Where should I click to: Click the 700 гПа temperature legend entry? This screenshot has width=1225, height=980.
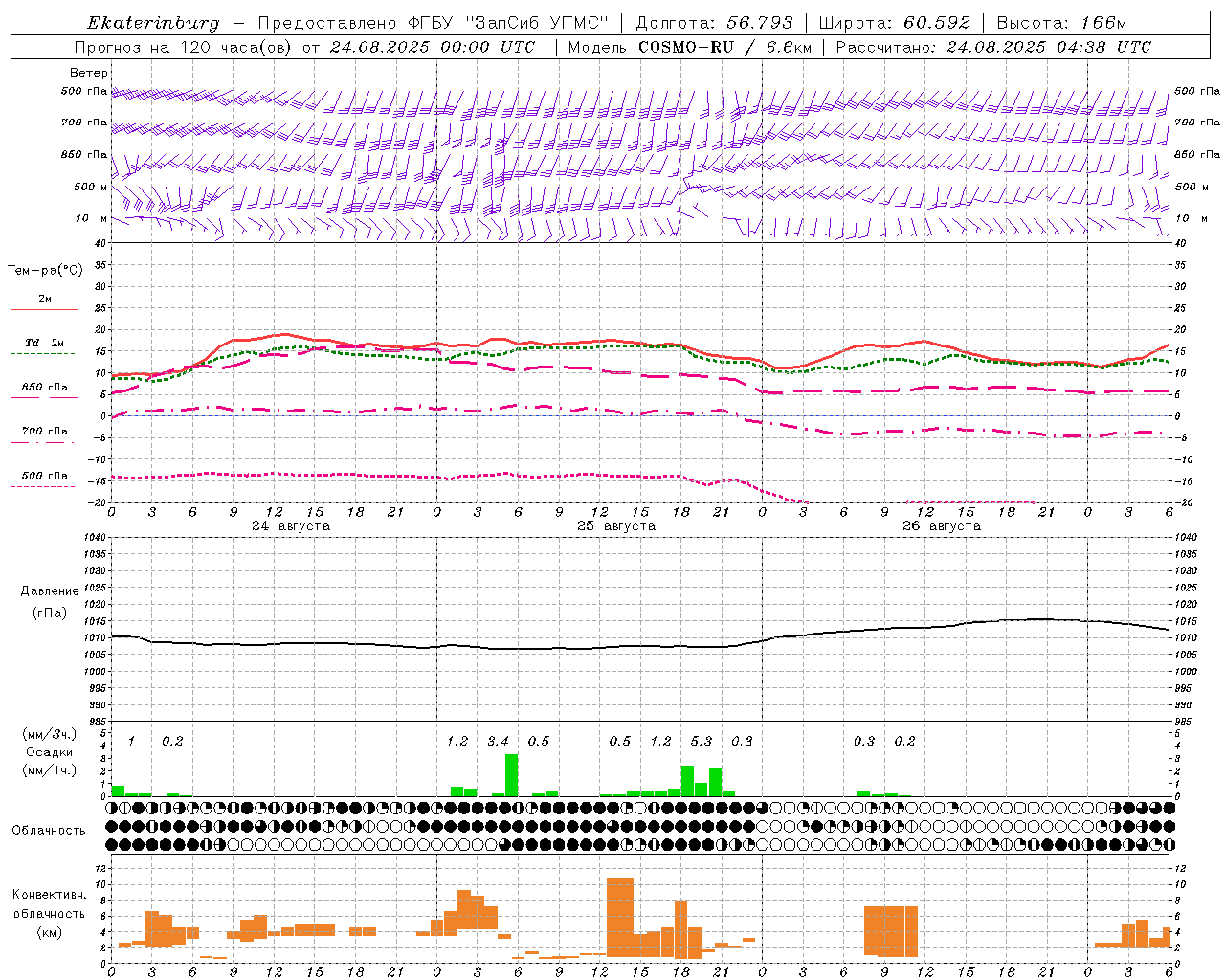pos(44,432)
